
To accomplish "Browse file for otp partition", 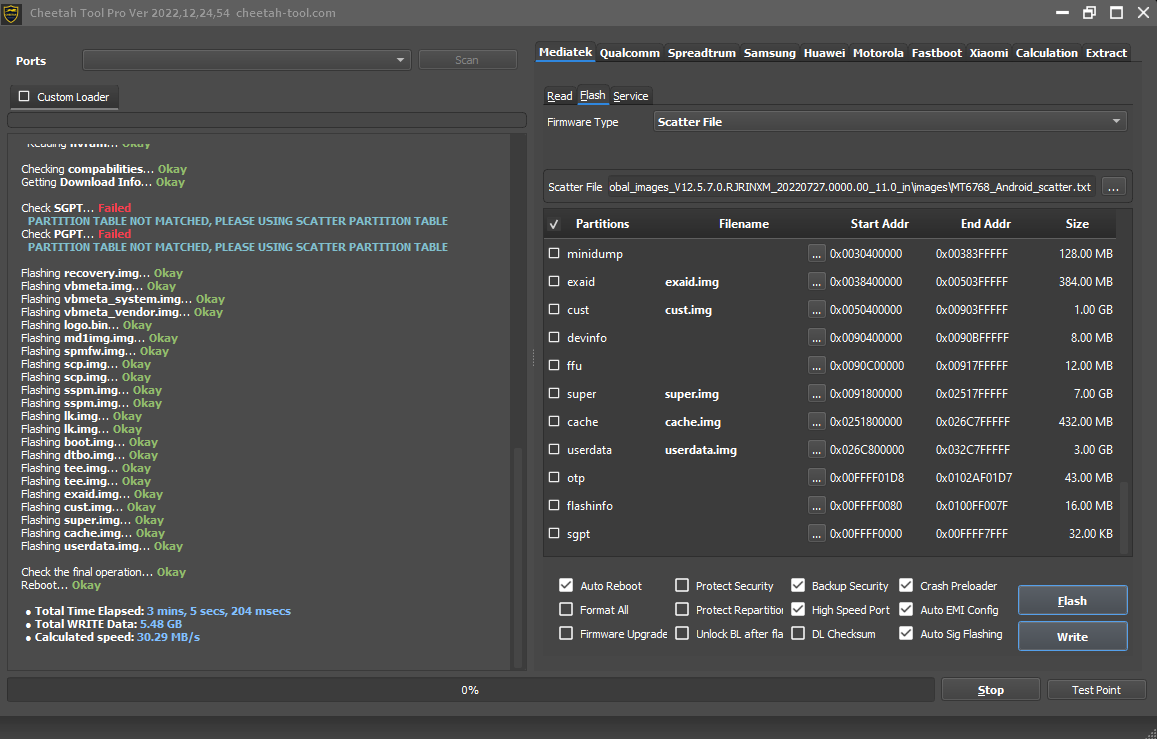I will click(x=816, y=477).
